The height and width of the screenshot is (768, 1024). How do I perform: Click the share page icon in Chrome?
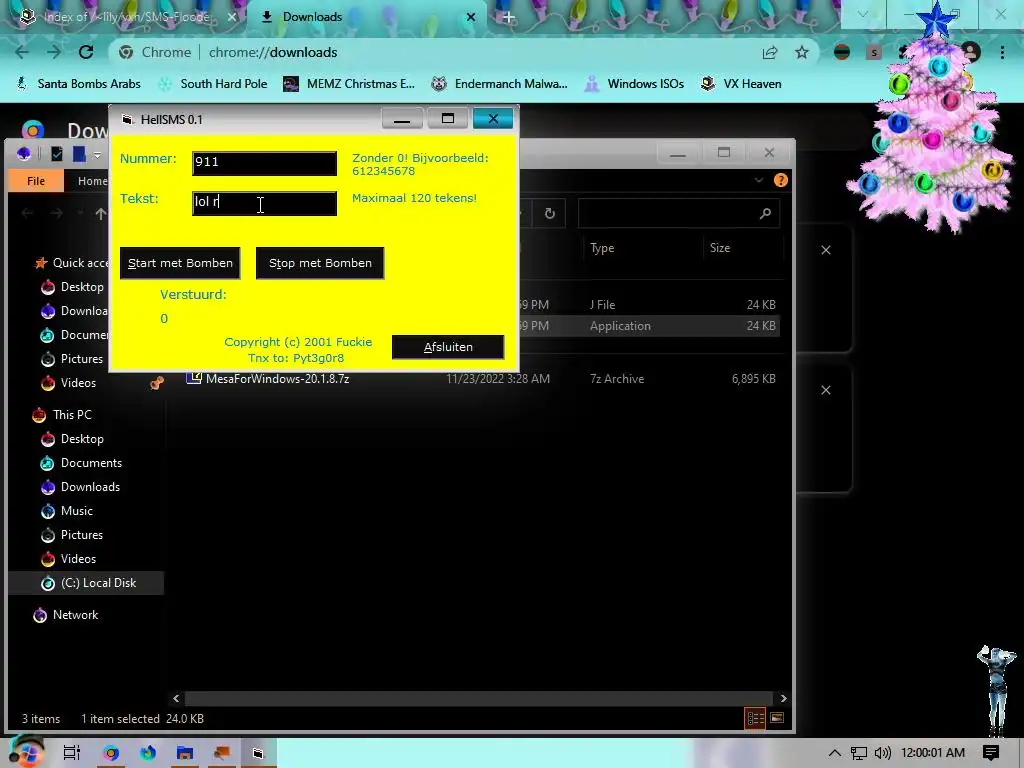pos(770,52)
